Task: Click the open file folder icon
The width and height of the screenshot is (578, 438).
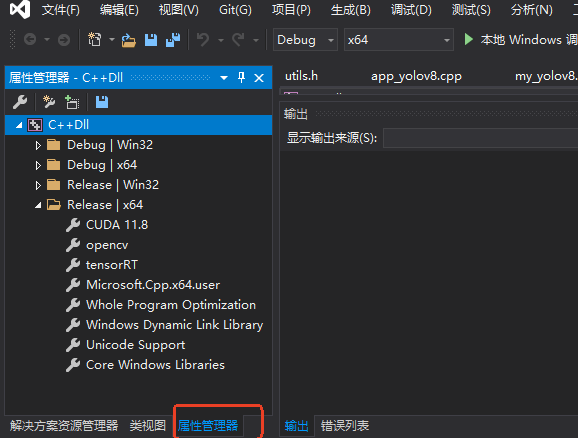Action: click(x=129, y=40)
